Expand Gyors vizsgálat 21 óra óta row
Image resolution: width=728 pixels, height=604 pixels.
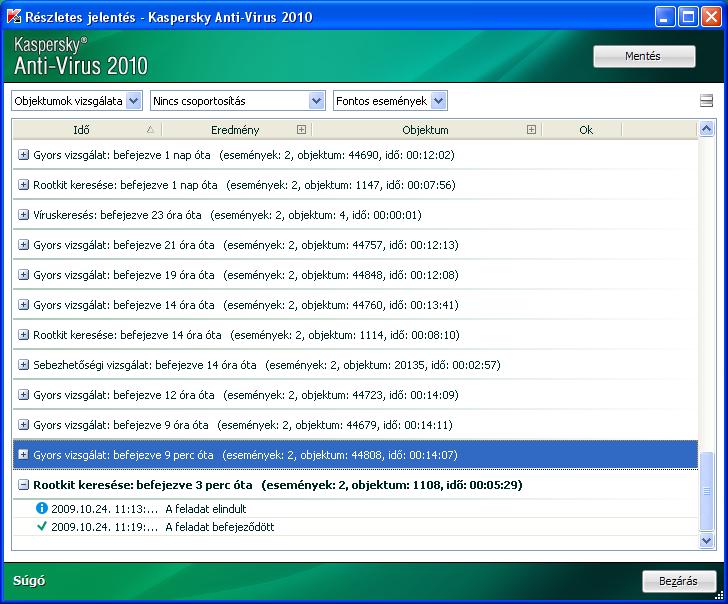[23, 245]
